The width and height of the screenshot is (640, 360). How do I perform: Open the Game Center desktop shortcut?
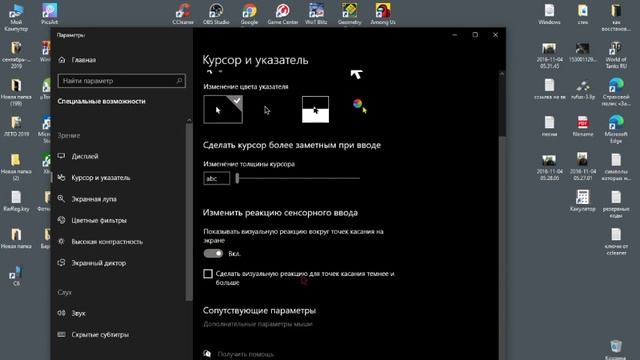click(282, 14)
